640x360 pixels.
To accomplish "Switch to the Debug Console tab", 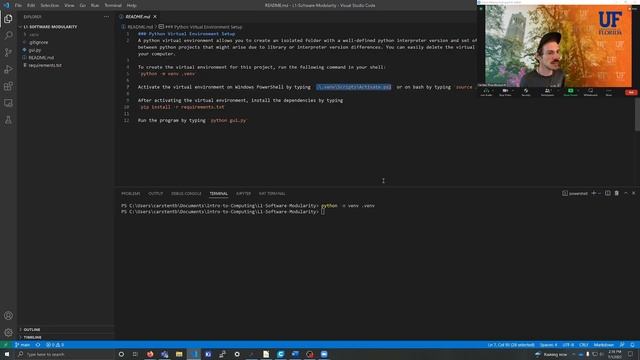I will pyautogui.click(x=186, y=193).
